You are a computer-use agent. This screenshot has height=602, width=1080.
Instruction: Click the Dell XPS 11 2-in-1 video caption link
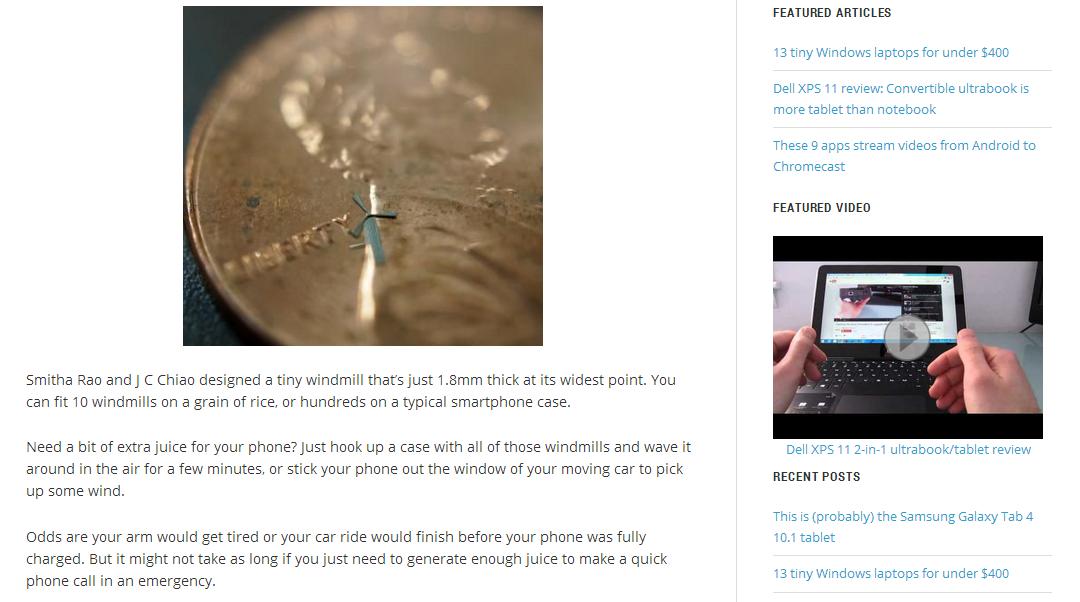point(908,449)
